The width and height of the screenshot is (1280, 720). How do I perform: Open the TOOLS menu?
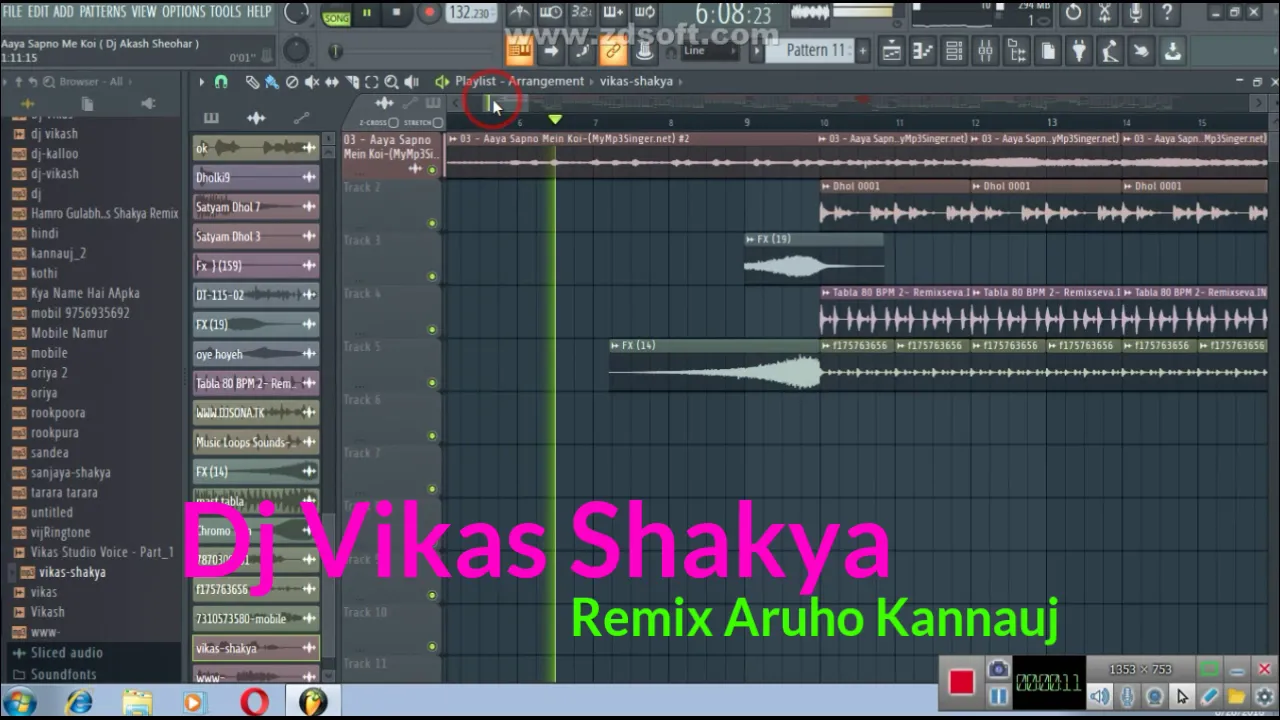tap(225, 11)
